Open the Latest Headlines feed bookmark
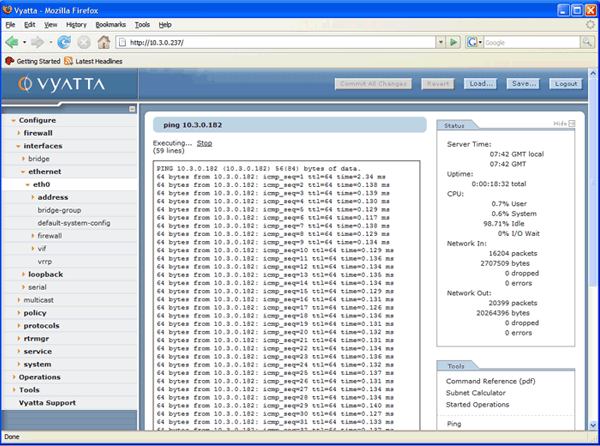 click(x=104, y=61)
